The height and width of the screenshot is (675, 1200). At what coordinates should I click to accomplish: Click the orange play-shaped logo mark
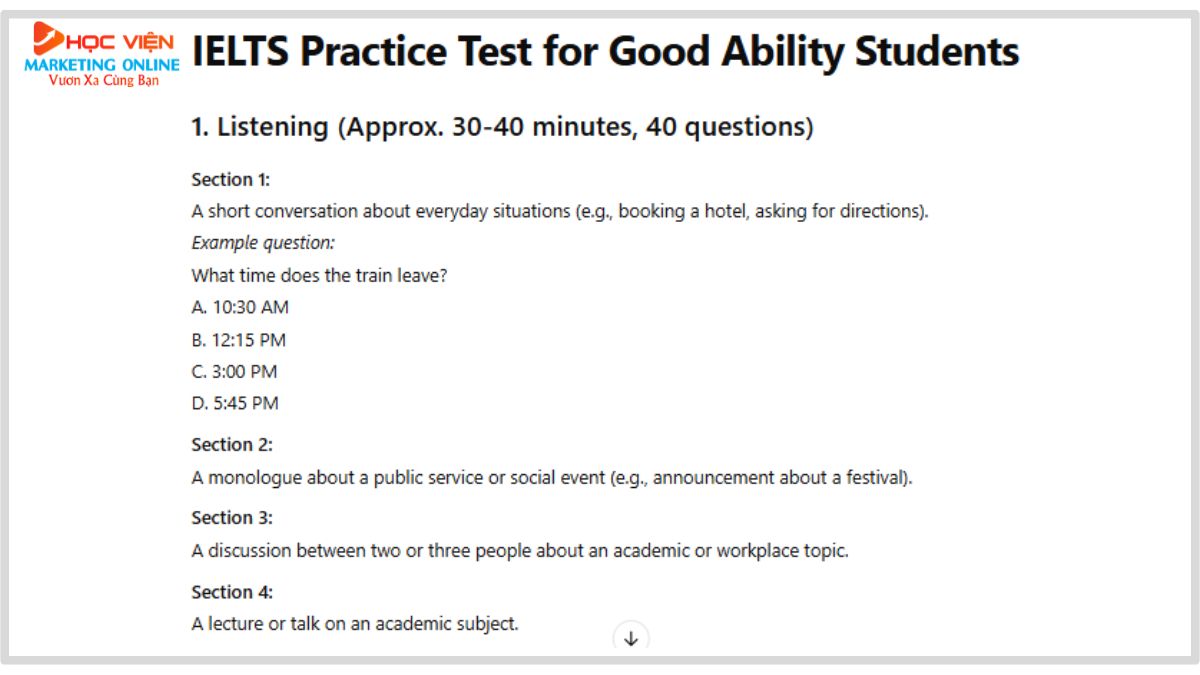46,38
